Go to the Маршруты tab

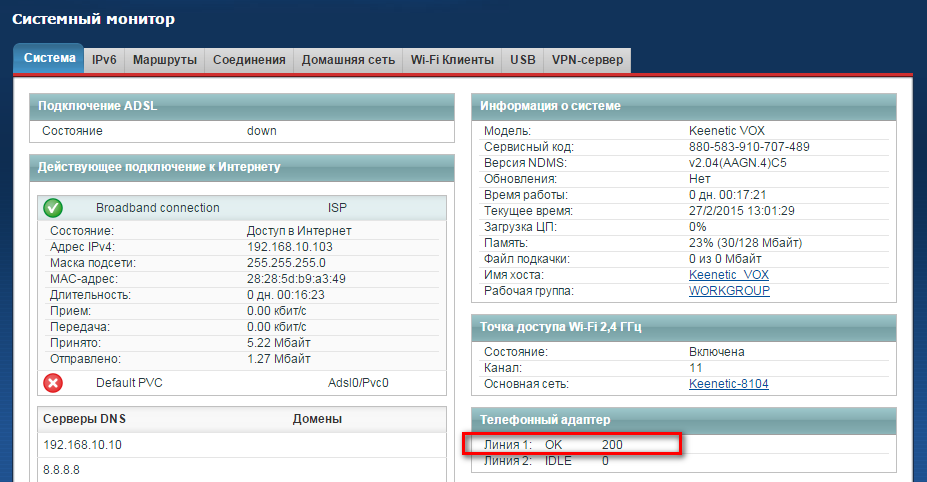[x=164, y=60]
